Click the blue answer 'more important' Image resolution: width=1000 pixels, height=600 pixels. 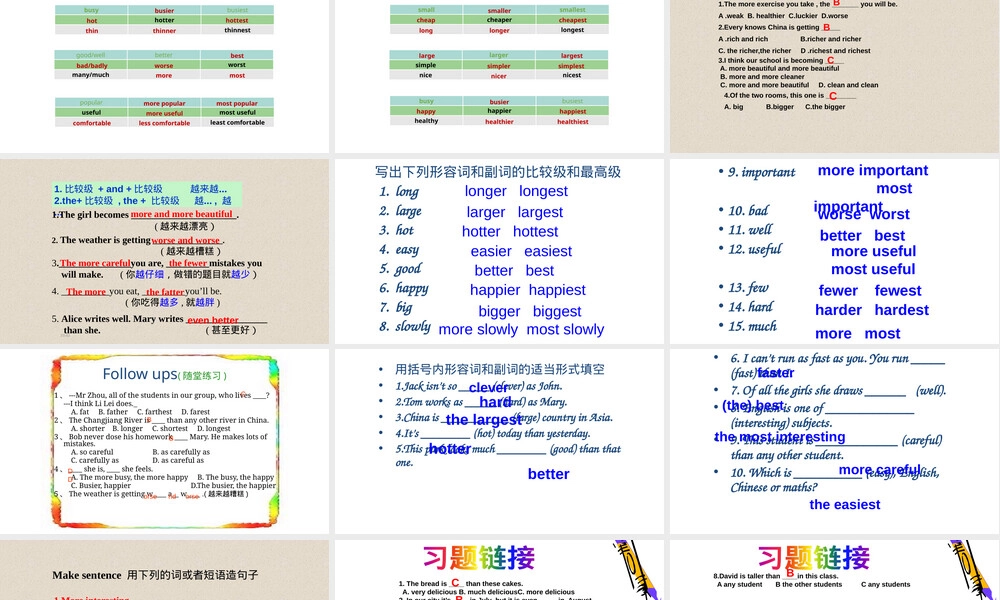pyautogui.click(x=872, y=170)
